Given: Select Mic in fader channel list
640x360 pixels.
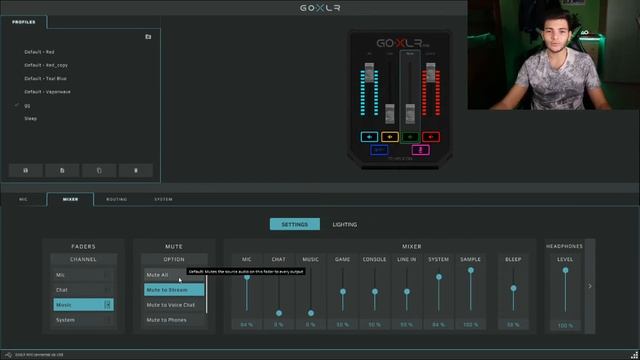Looking at the screenshot, I should [83, 275].
